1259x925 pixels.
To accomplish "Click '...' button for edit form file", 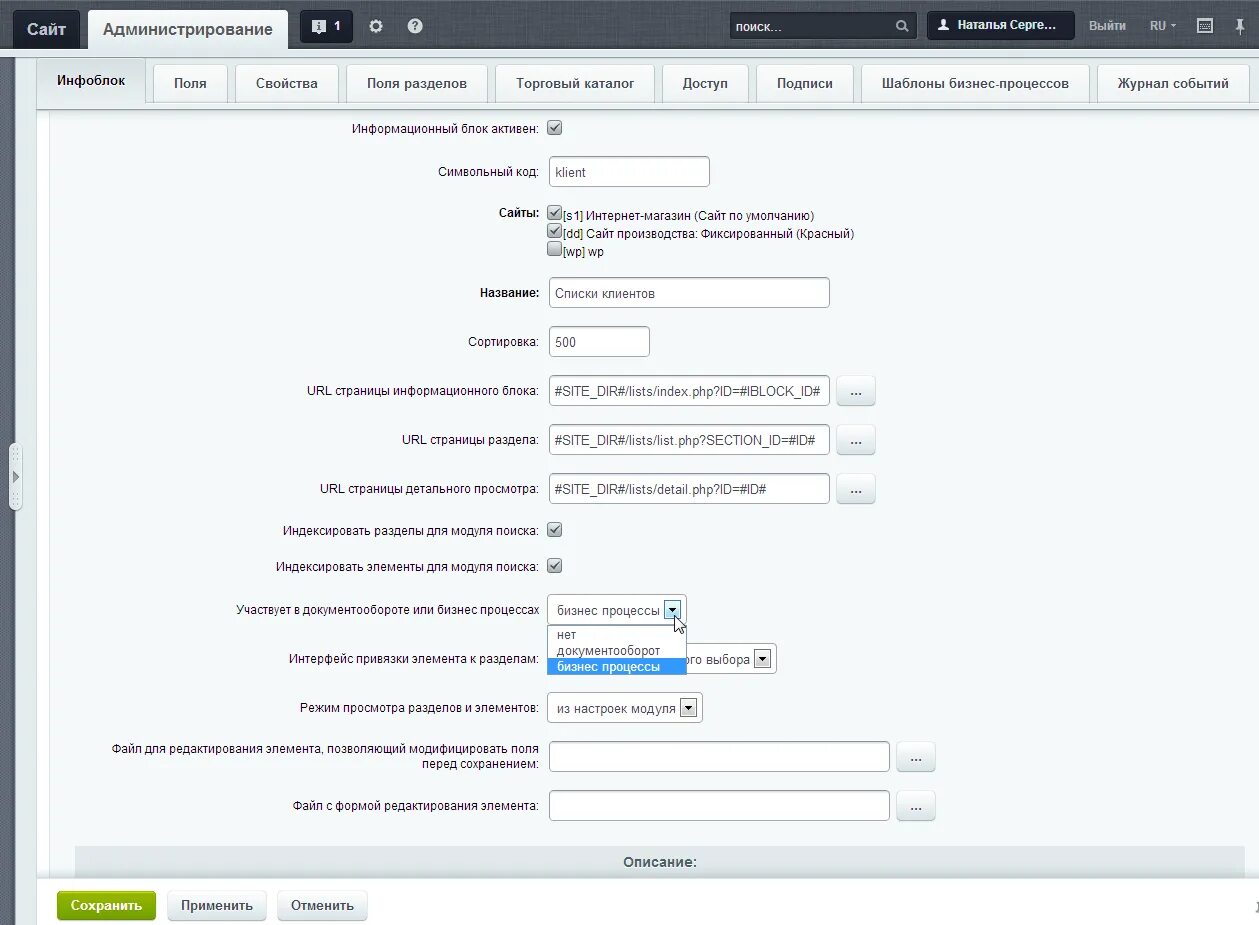I will coord(916,806).
